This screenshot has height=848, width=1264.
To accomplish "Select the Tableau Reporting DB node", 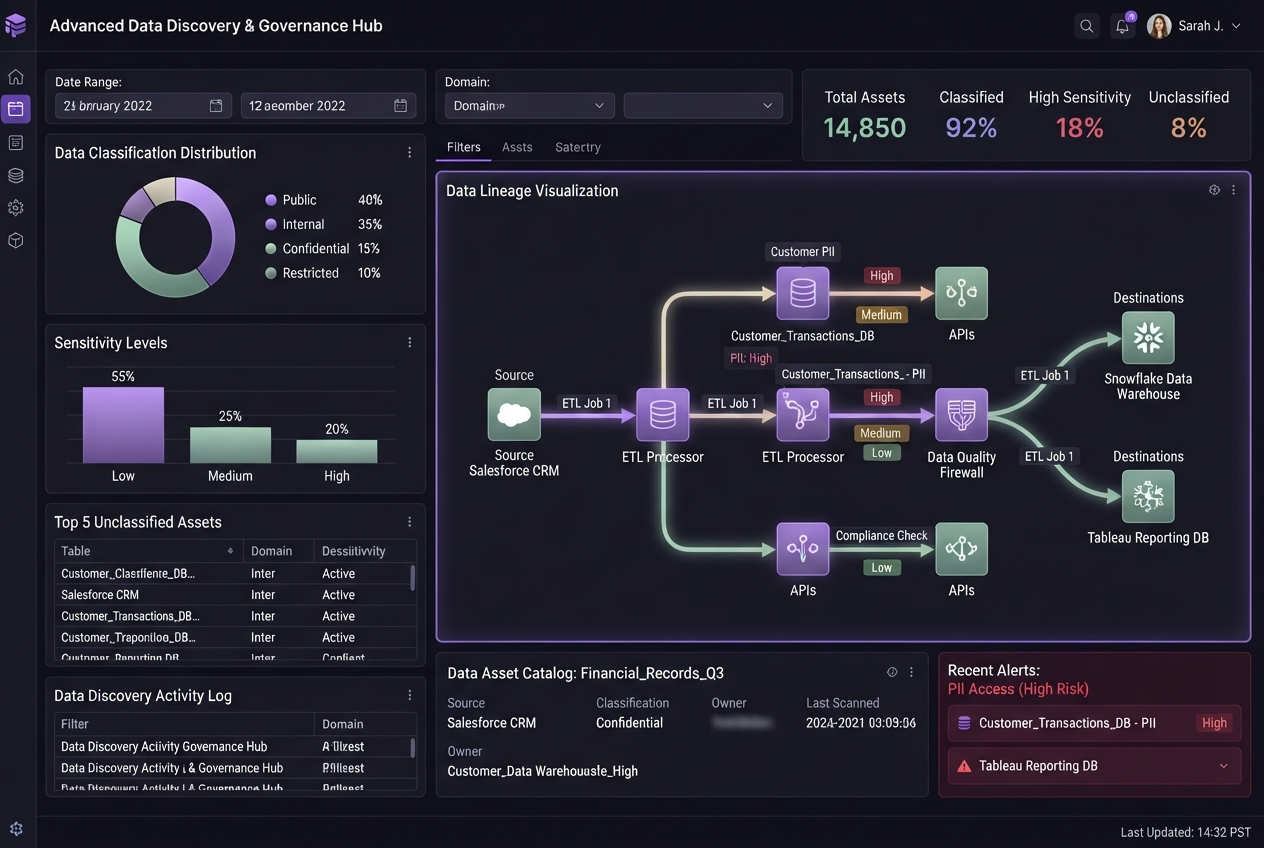I will (1148, 496).
